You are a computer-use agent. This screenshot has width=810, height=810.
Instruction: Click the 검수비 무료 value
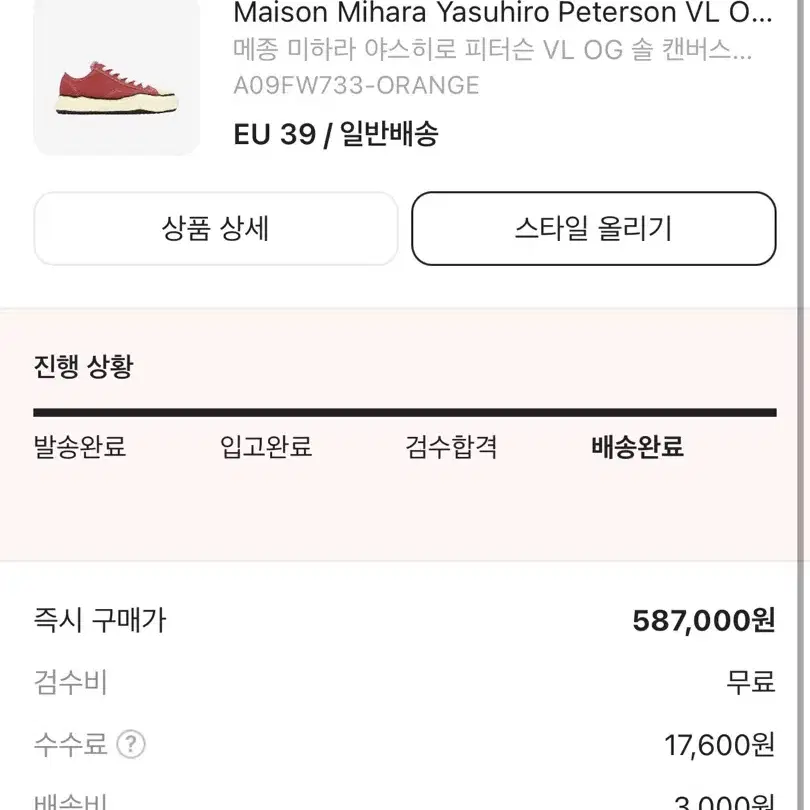[751, 681]
